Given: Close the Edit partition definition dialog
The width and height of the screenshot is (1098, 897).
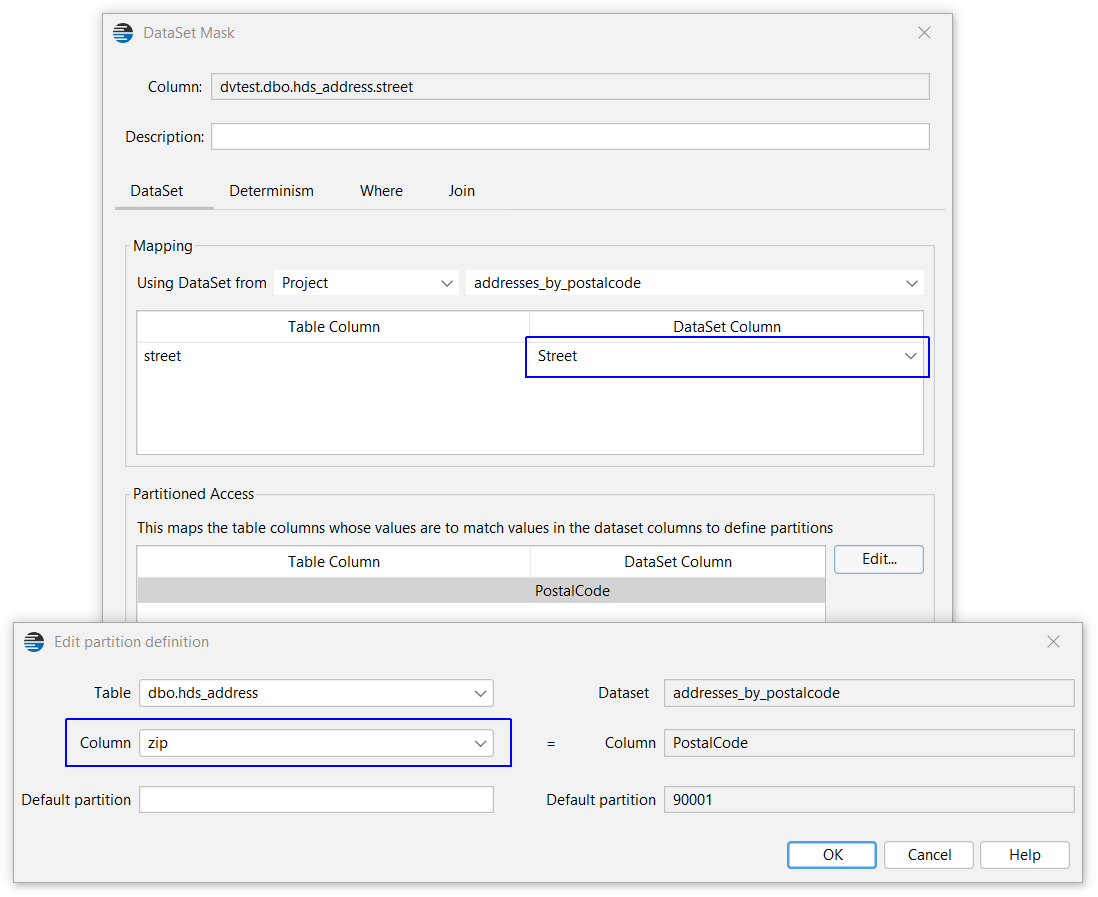Looking at the screenshot, I should (x=1053, y=641).
